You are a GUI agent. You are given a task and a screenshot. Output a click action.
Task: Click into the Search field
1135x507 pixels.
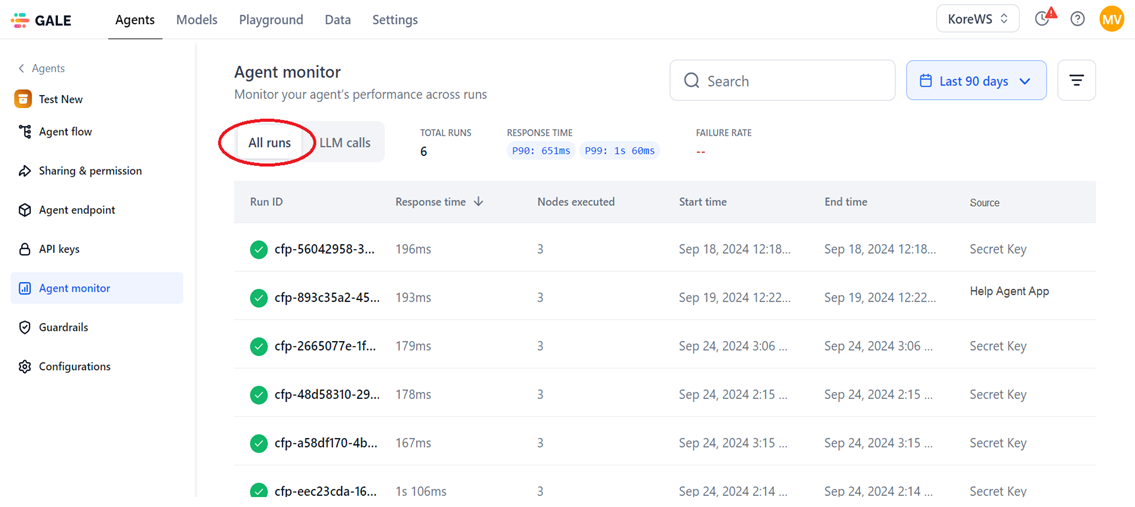point(782,80)
